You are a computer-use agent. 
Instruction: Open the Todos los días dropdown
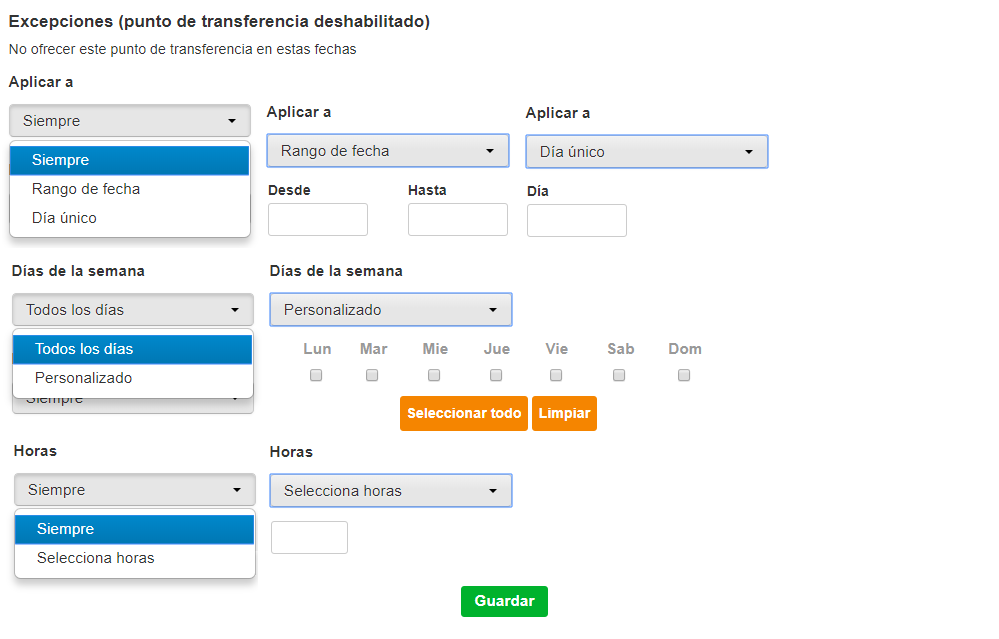click(133, 310)
